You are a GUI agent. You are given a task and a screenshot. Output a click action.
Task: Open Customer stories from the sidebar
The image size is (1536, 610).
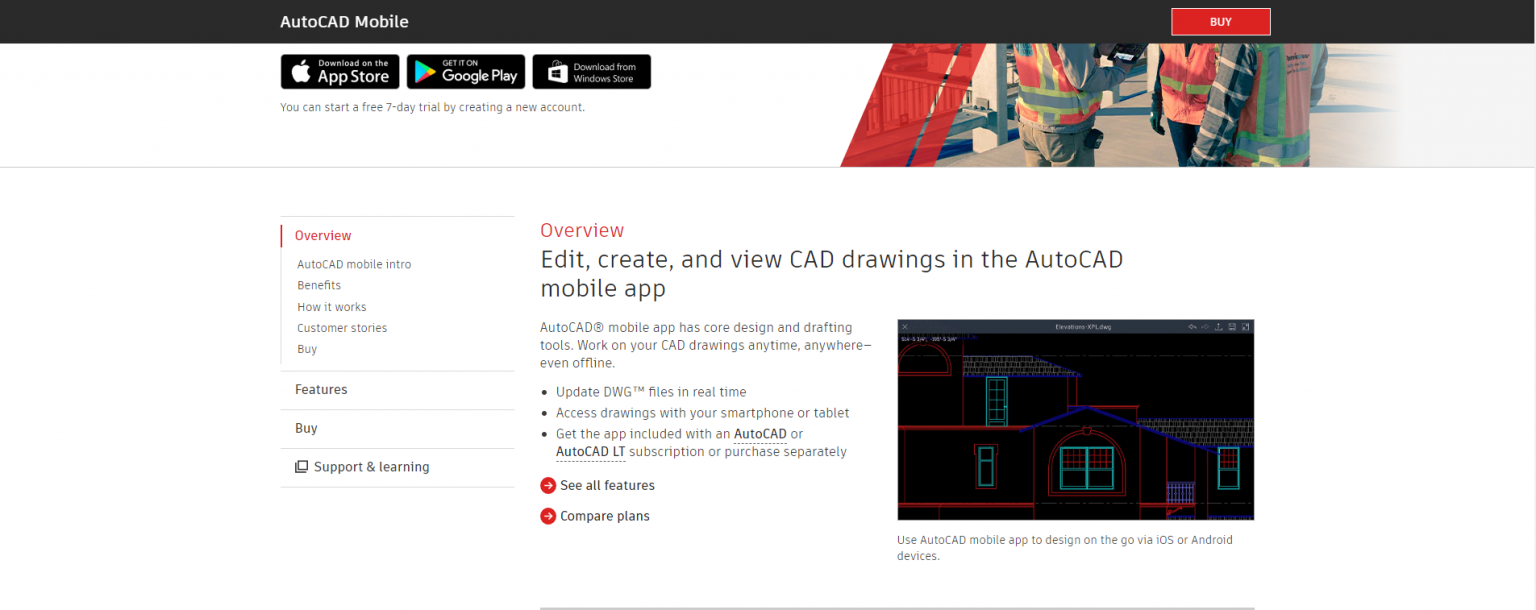click(342, 328)
